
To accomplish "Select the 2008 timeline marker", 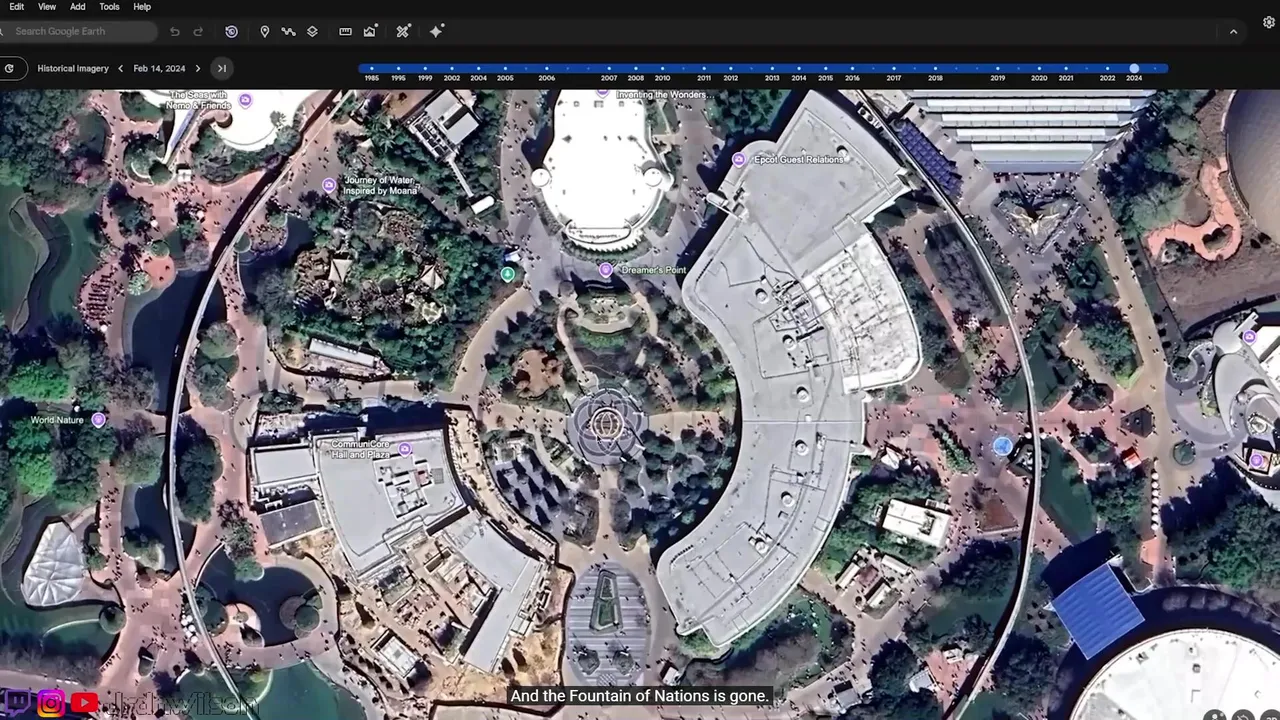I will tap(636, 69).
